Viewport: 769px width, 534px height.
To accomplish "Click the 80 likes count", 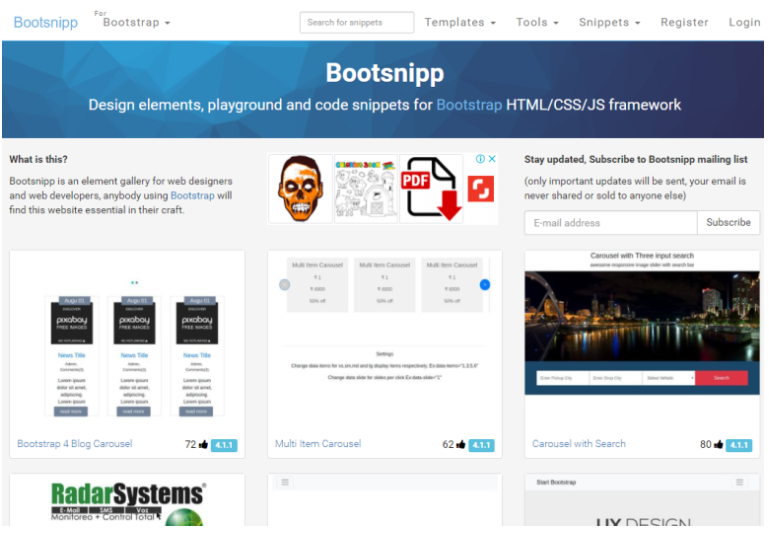I will coord(706,445).
